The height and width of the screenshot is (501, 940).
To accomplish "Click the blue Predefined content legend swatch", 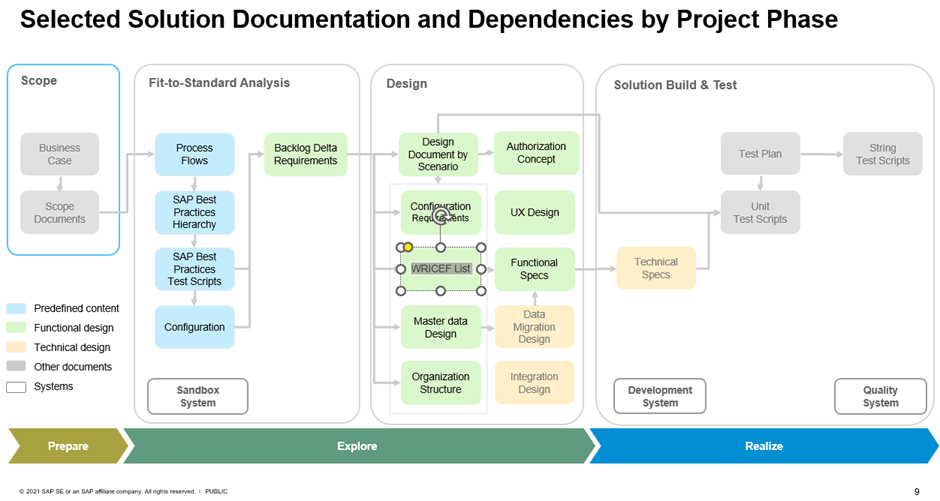I will pyautogui.click(x=18, y=308).
